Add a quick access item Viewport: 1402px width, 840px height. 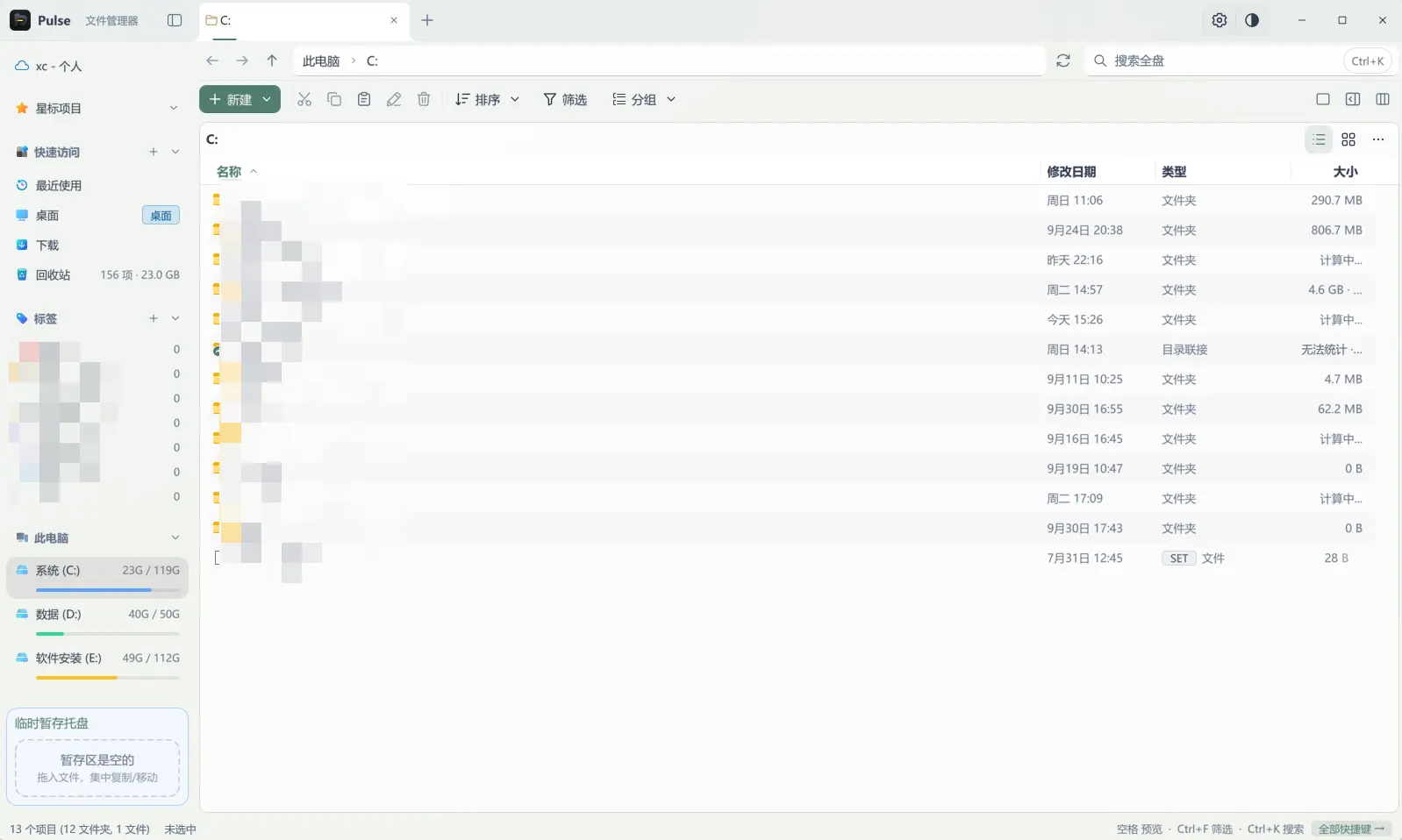[154, 152]
